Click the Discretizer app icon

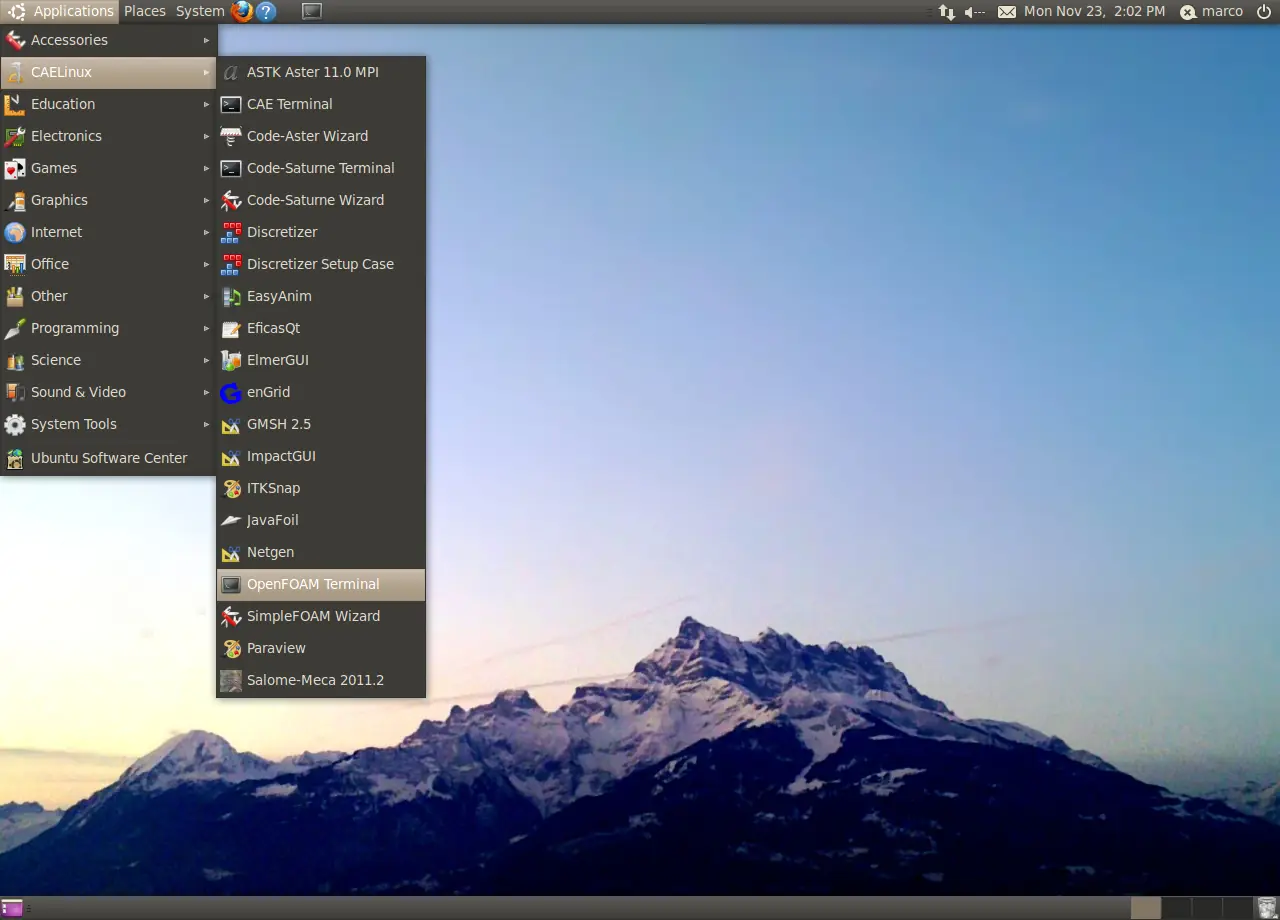231,232
